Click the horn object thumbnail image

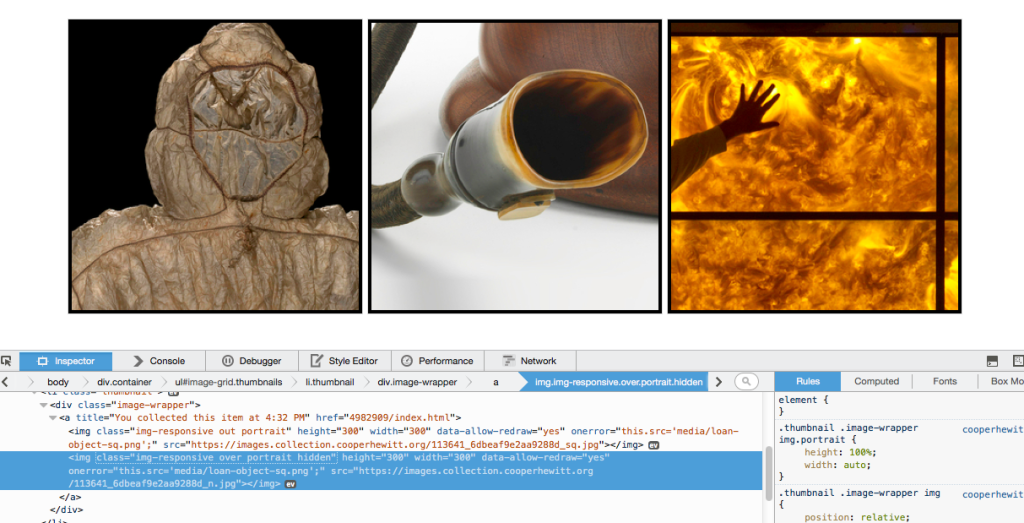click(515, 166)
